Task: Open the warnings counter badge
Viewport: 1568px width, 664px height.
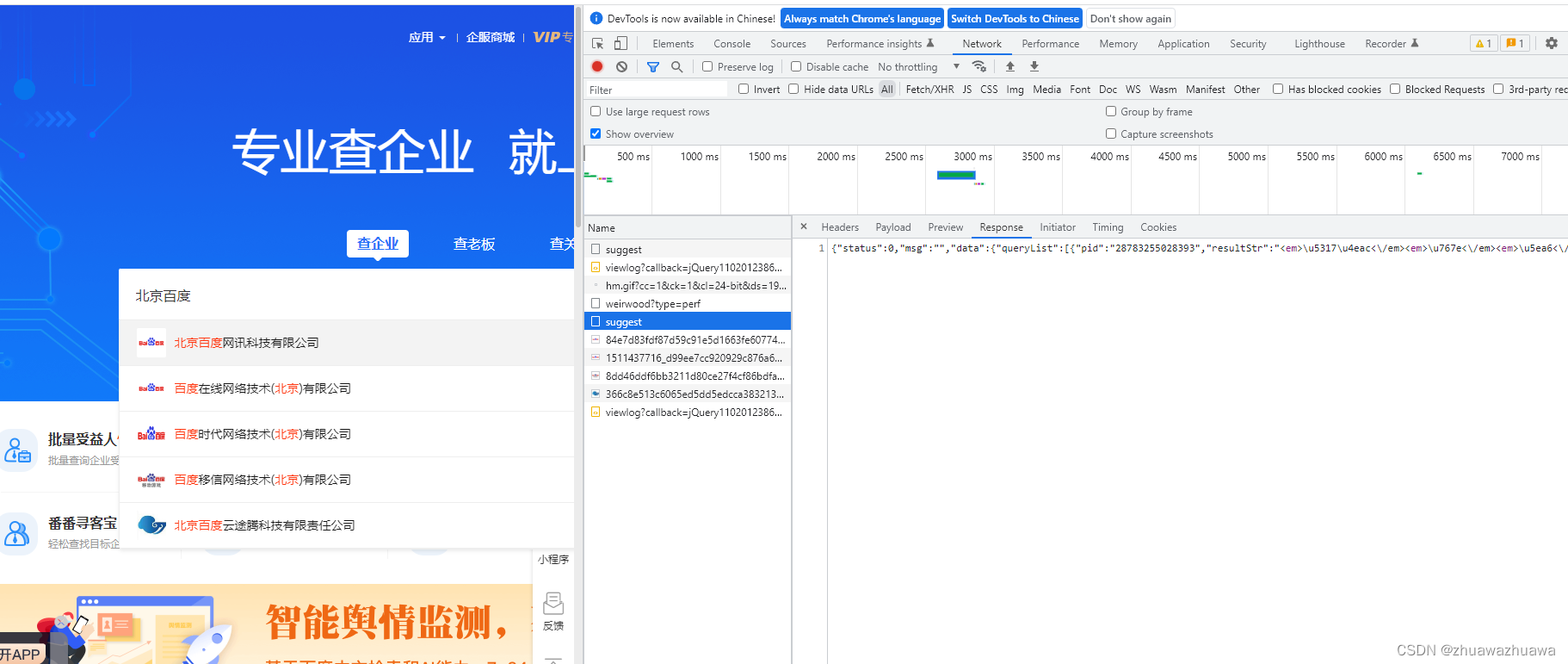Action: [x=1484, y=43]
